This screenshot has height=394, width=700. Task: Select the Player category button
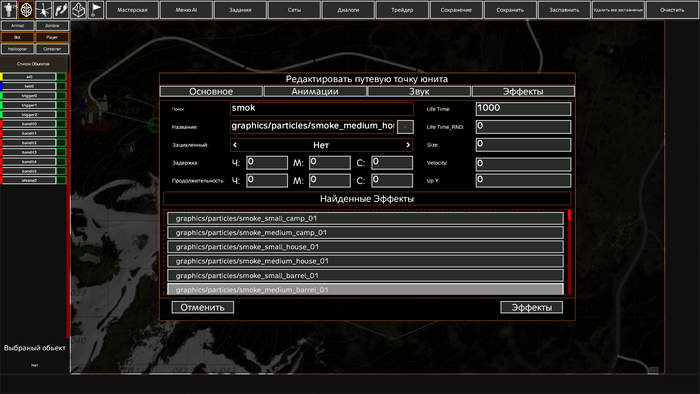point(52,37)
